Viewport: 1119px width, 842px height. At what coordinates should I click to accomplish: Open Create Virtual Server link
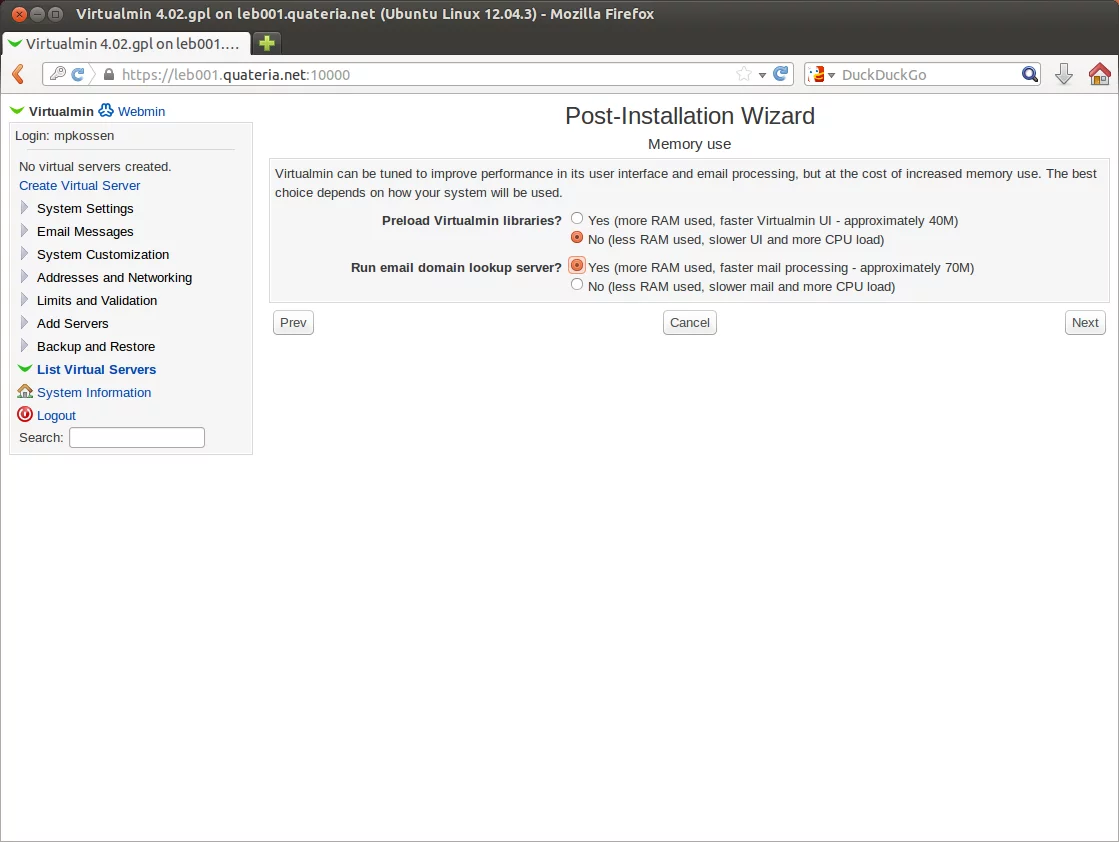pos(79,186)
